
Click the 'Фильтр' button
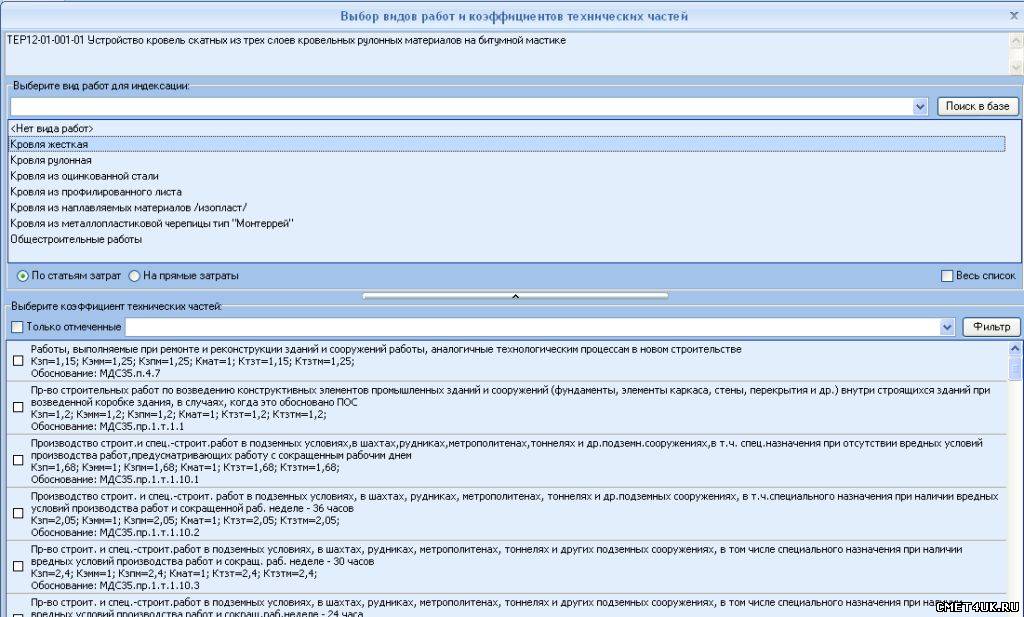coord(991,326)
